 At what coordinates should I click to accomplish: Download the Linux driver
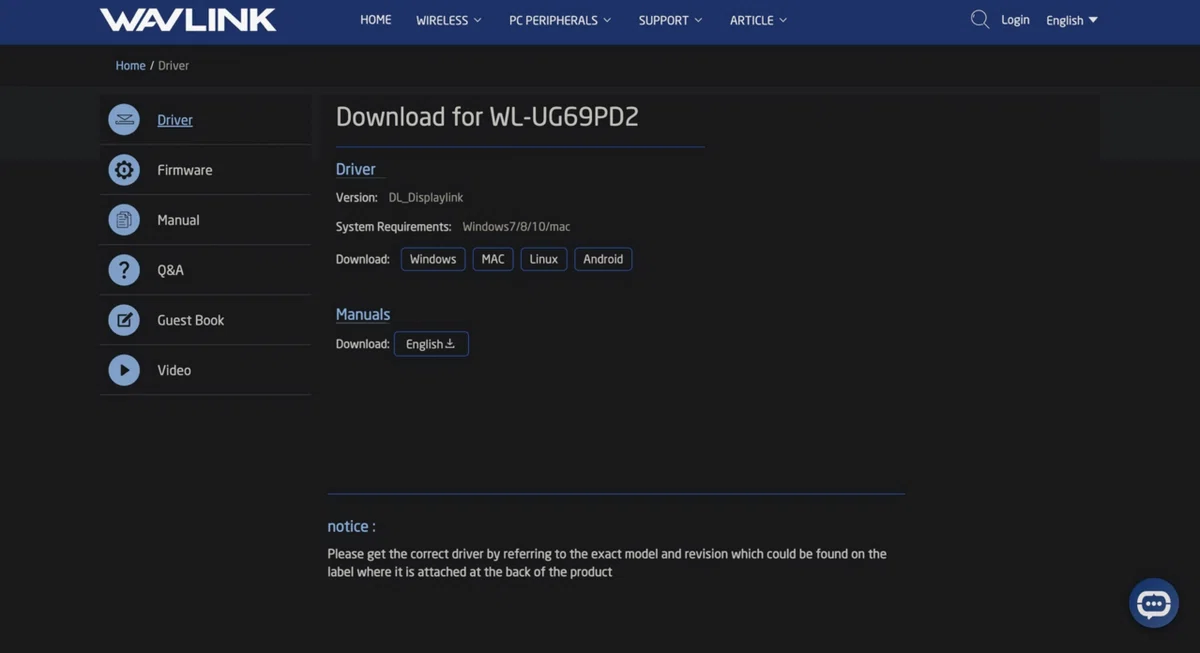point(544,259)
